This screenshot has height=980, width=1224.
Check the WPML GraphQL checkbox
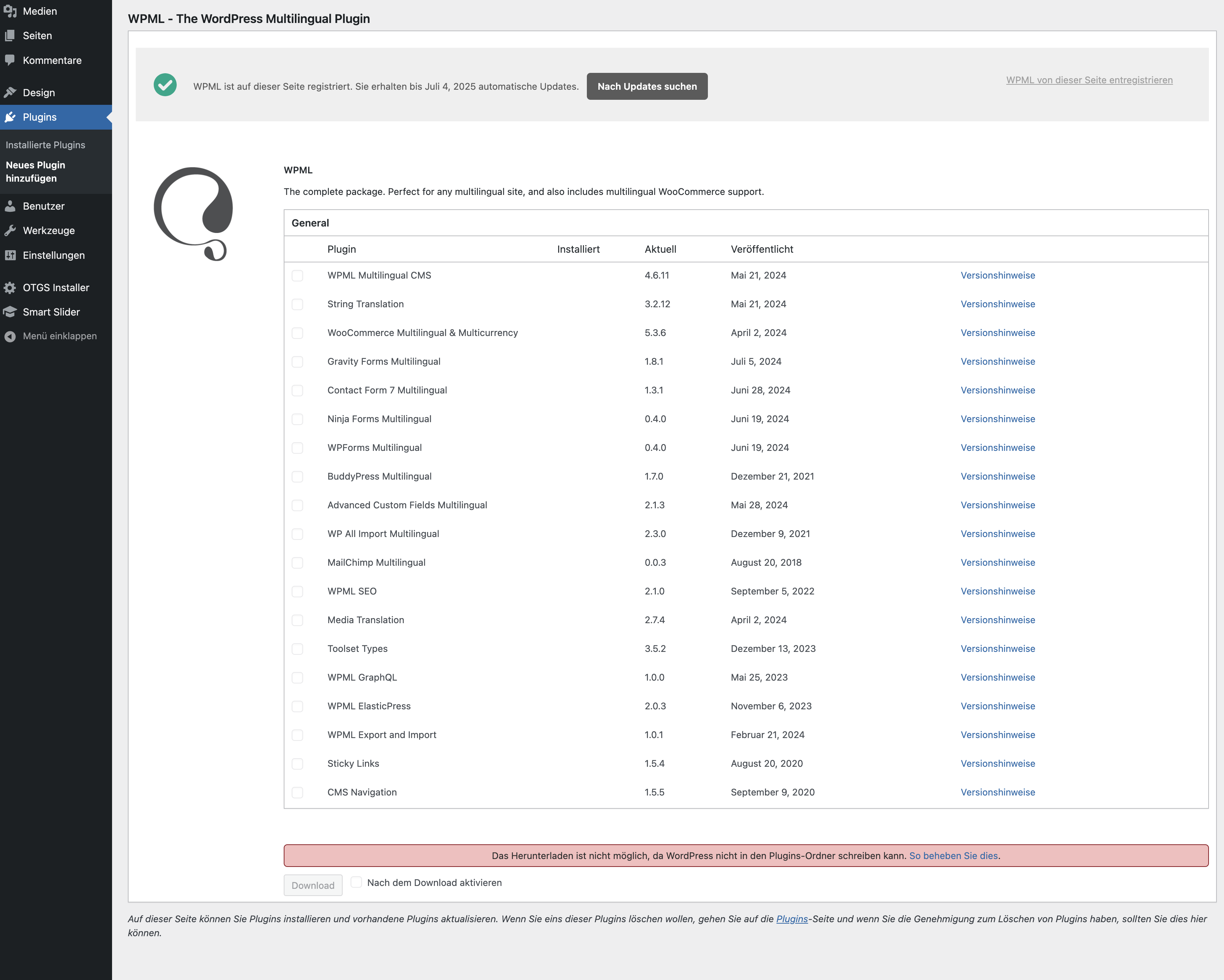coord(297,677)
